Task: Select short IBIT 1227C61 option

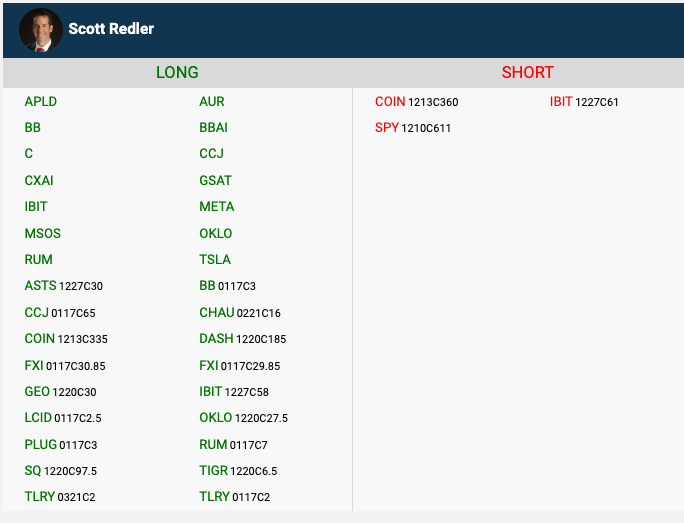Action: (584, 102)
